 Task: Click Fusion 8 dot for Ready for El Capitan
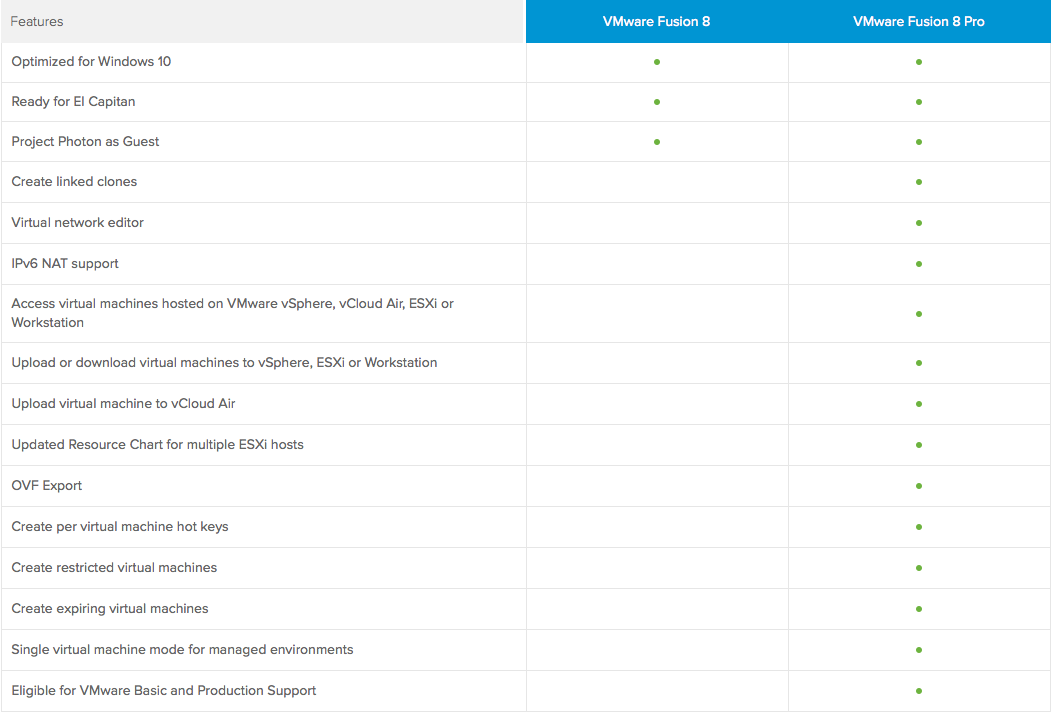click(657, 102)
